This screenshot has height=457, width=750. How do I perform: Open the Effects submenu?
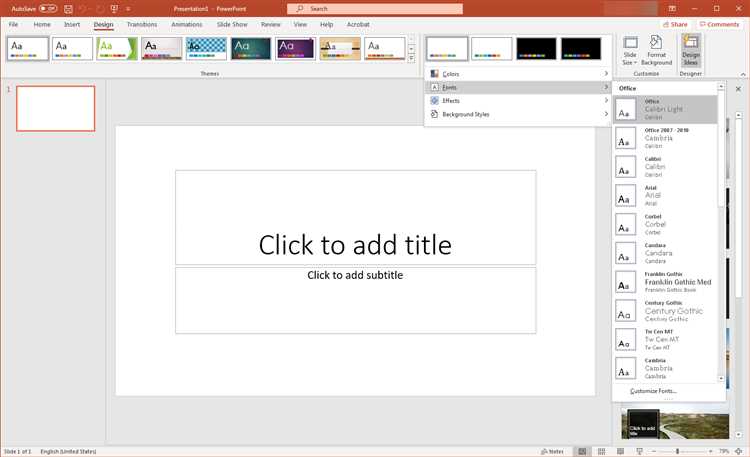(x=518, y=101)
